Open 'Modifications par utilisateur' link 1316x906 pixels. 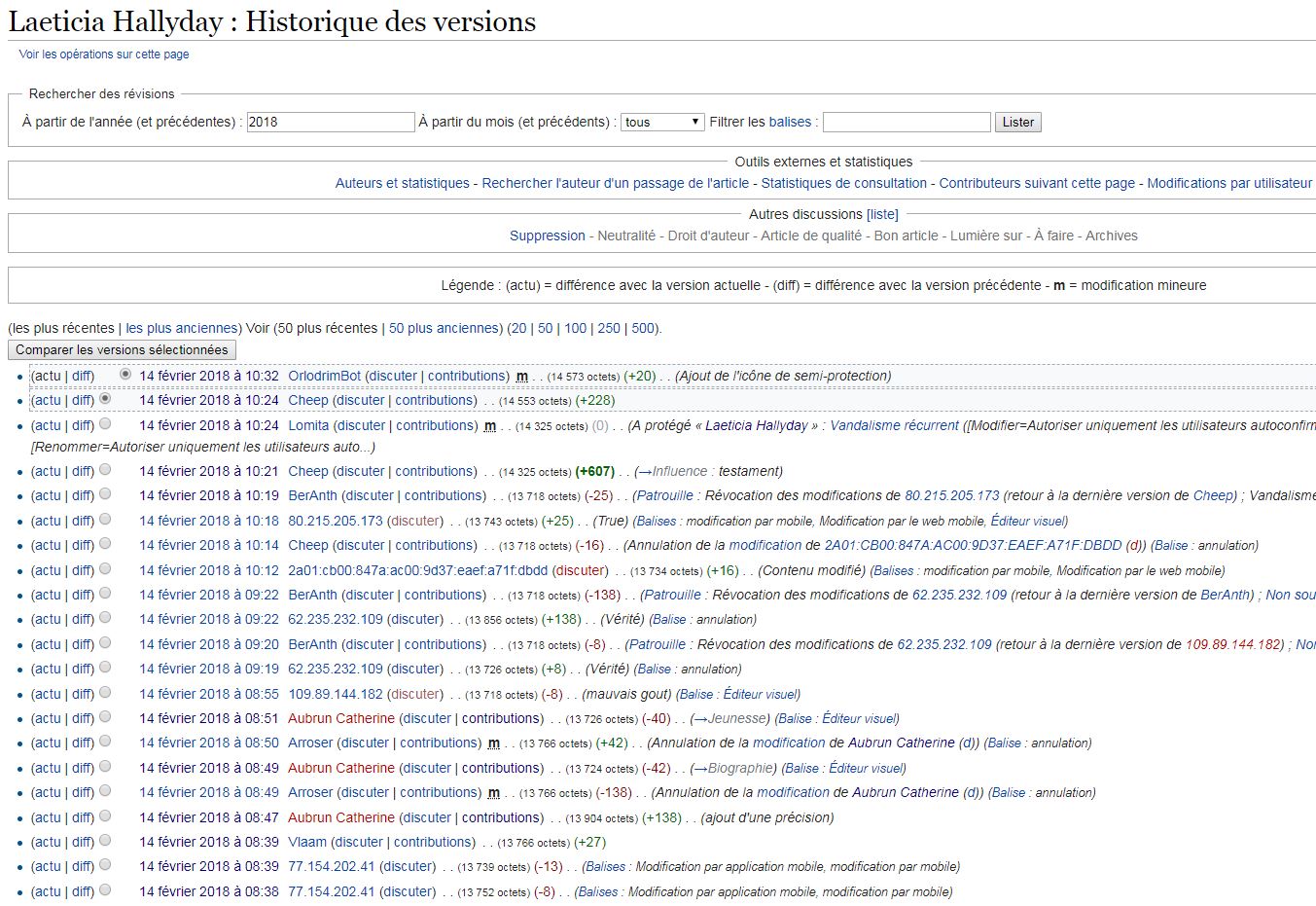(x=1229, y=183)
